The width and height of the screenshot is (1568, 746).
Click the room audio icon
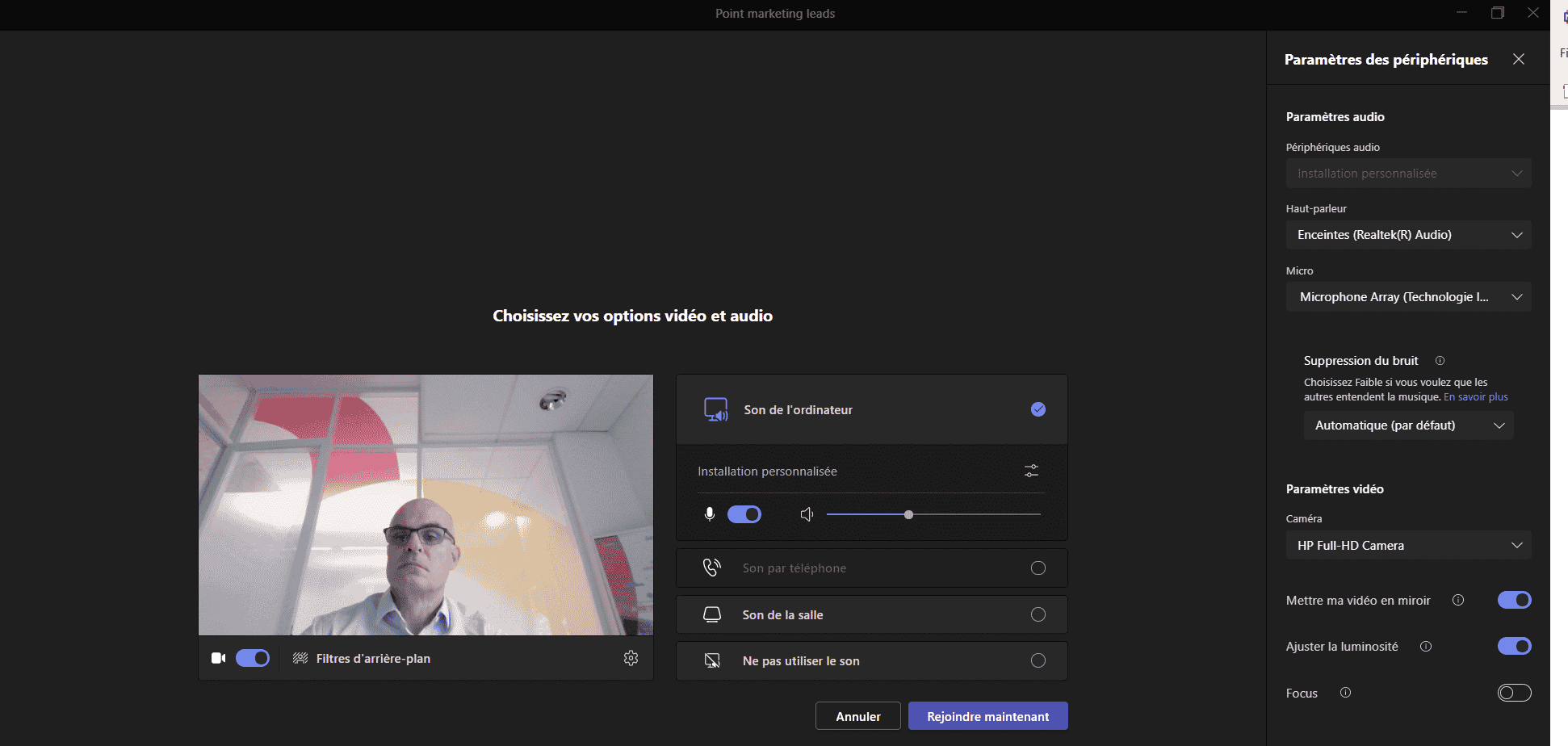pos(712,614)
